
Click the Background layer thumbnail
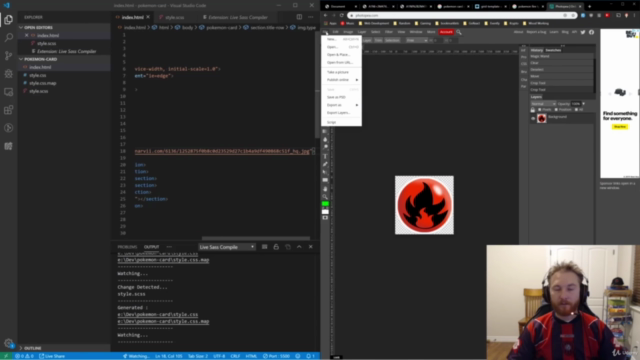point(542,118)
